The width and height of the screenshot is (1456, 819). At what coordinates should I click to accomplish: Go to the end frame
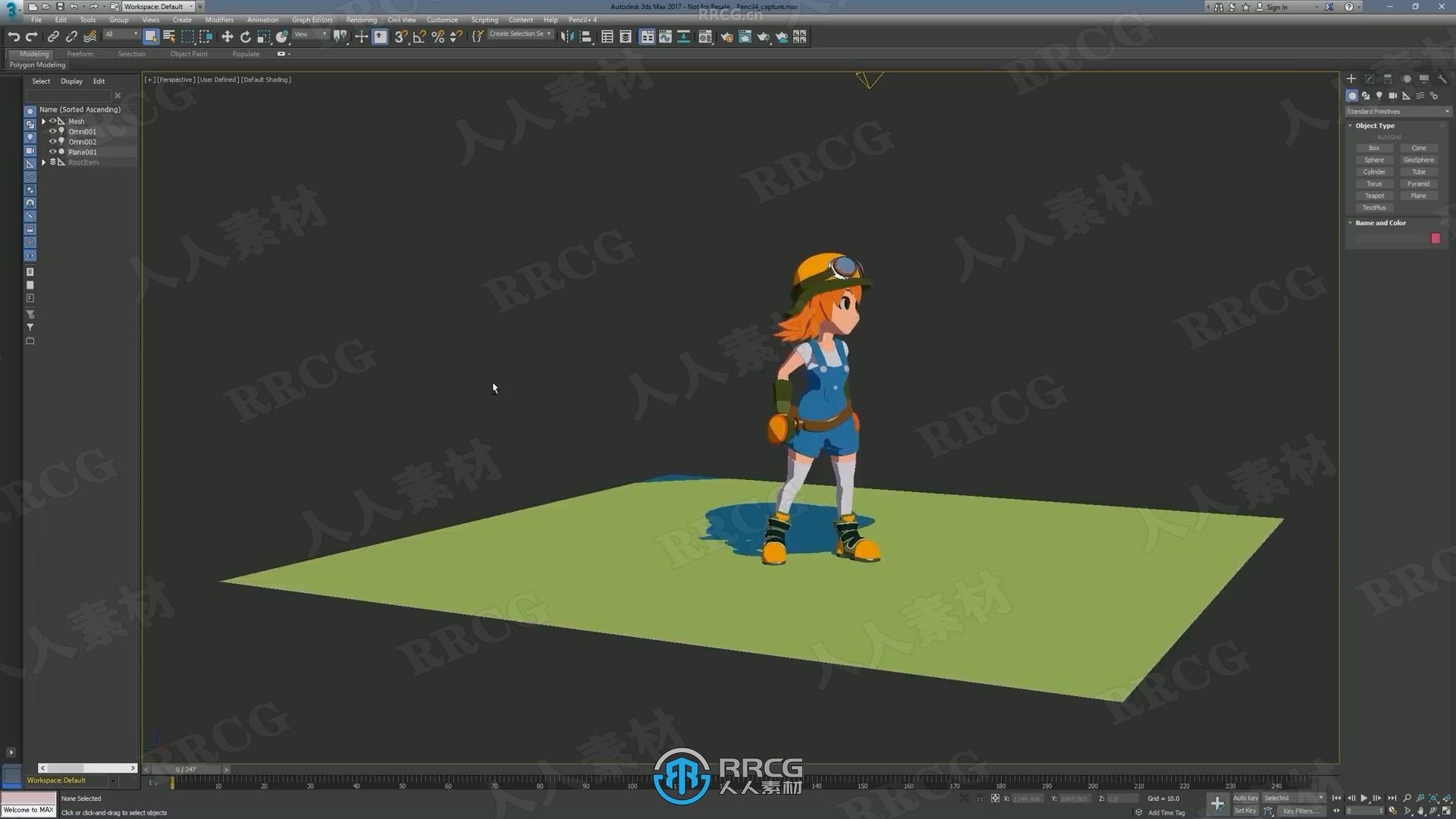pyautogui.click(x=1392, y=798)
